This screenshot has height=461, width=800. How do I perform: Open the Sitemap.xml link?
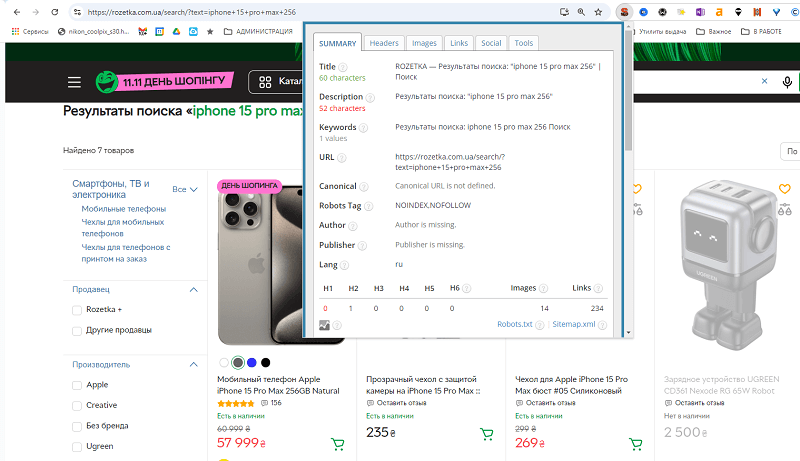click(x=574, y=324)
